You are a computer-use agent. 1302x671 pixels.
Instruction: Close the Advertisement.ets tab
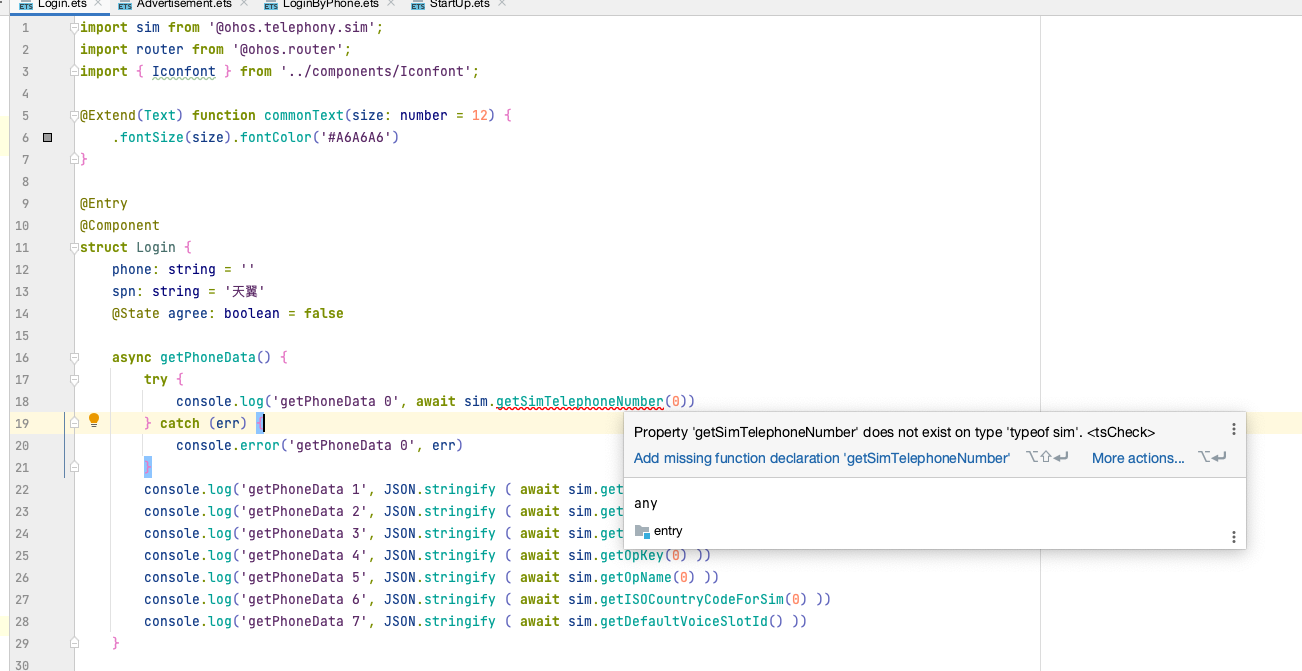pyautogui.click(x=243, y=4)
